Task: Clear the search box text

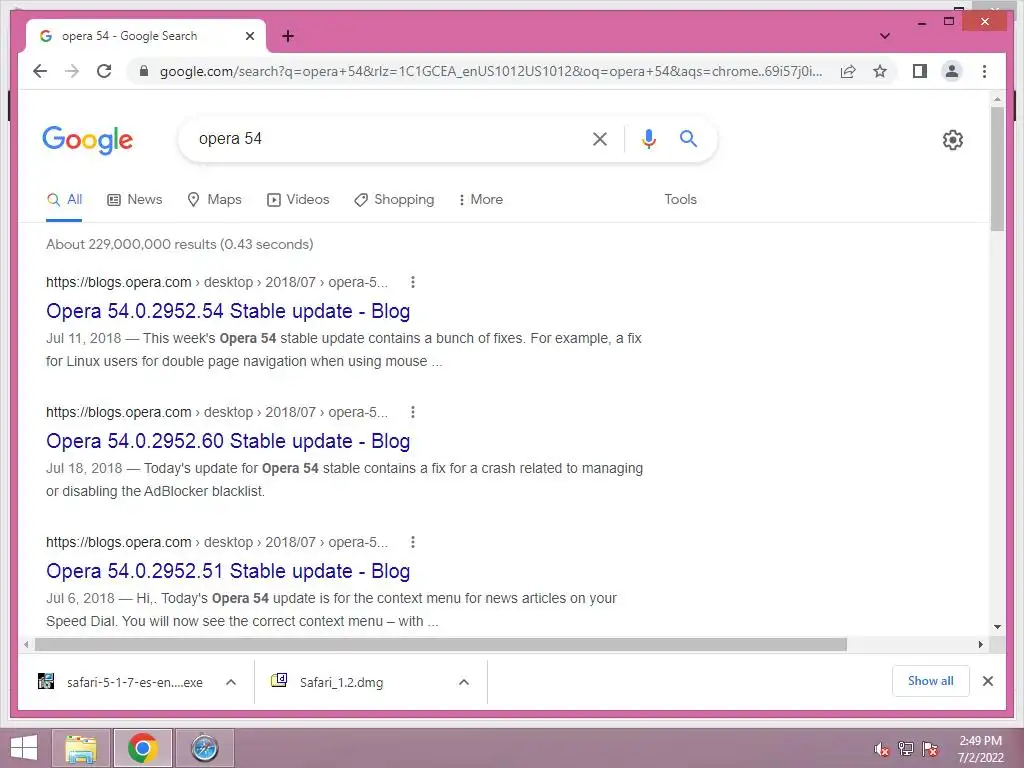Action: pos(600,138)
